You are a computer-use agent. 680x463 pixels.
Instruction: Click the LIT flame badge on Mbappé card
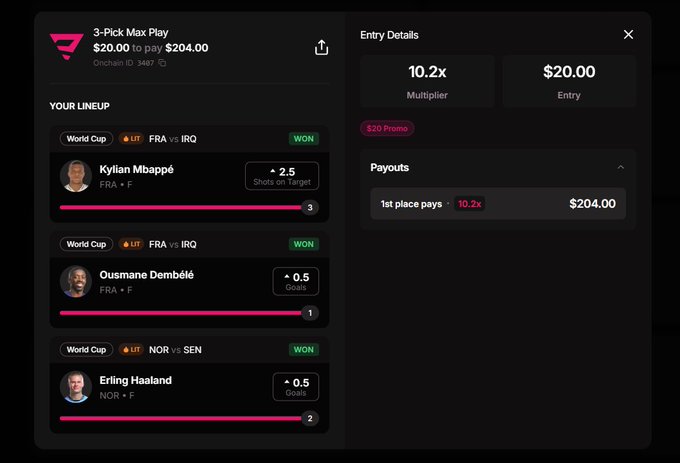[x=131, y=139]
